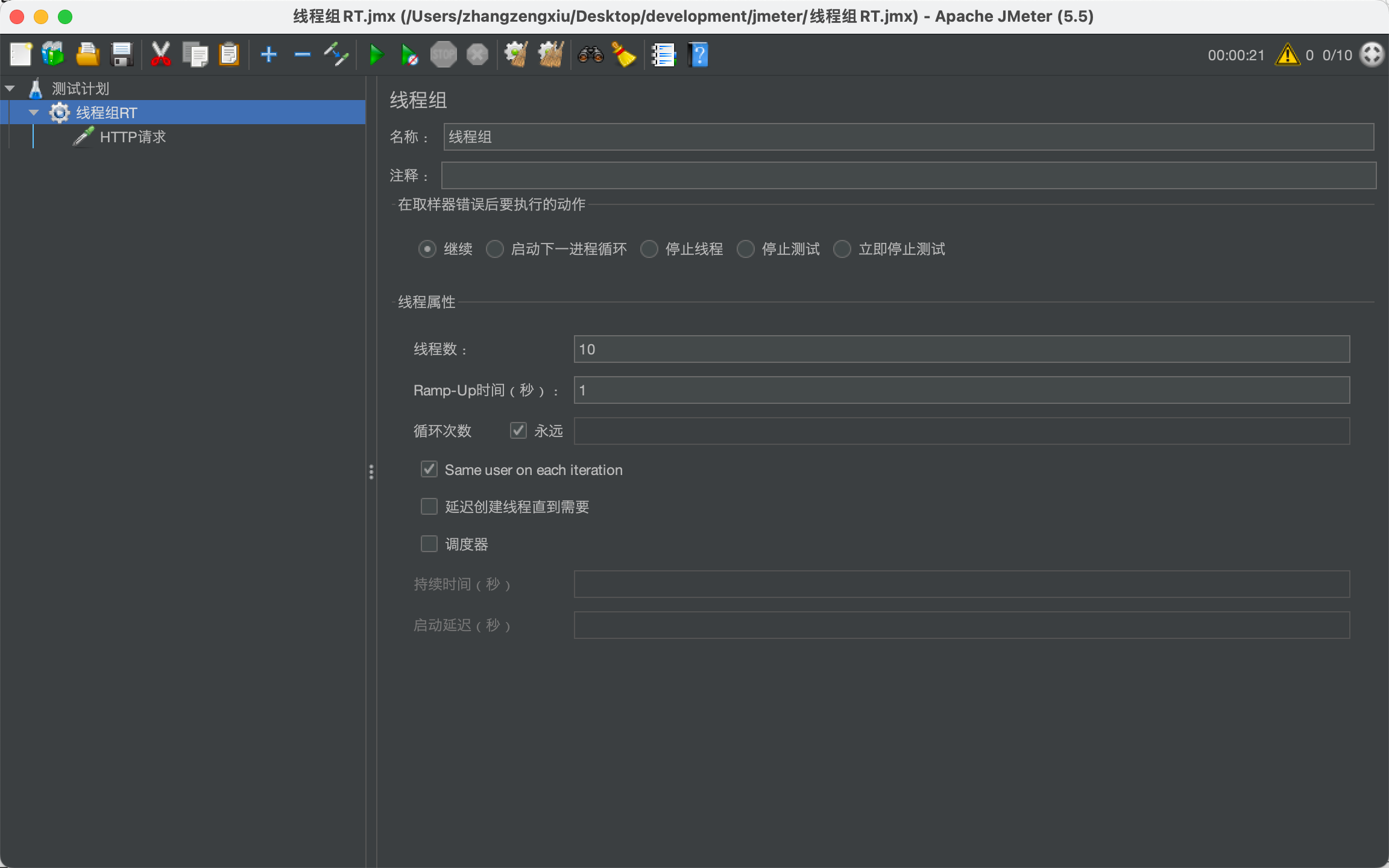1389x868 pixels.
Task: Uncheck the 永远 loop forever checkbox
Action: pos(518,430)
